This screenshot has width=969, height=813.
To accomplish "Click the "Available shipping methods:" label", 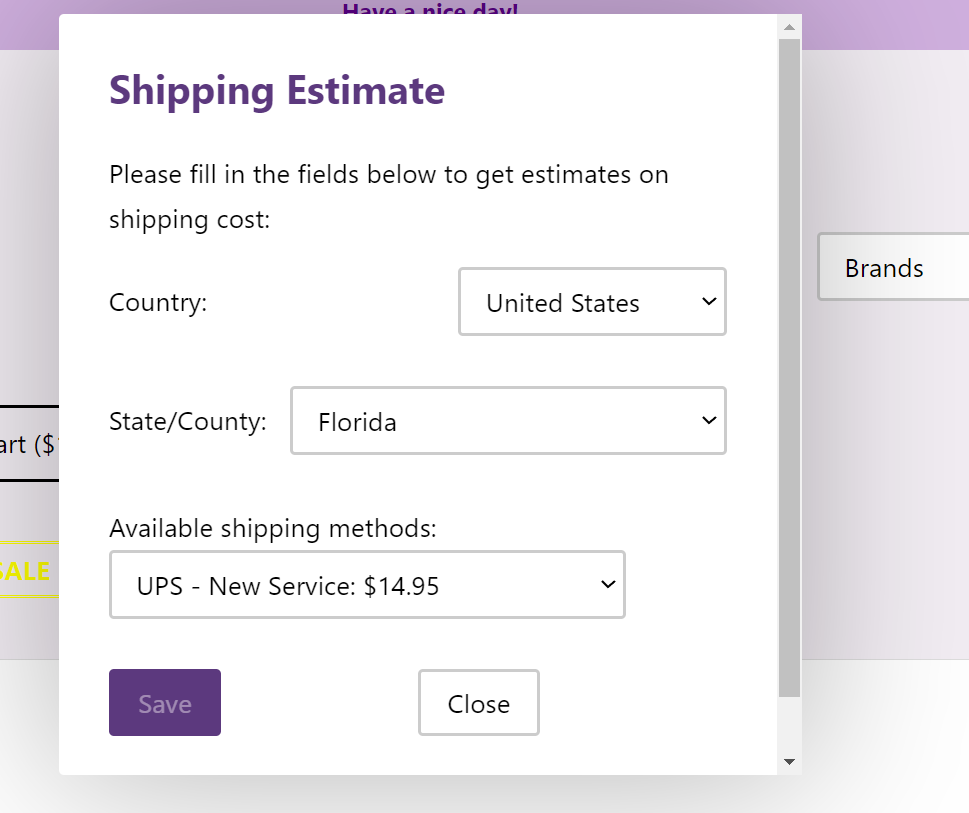I will point(273,528).
